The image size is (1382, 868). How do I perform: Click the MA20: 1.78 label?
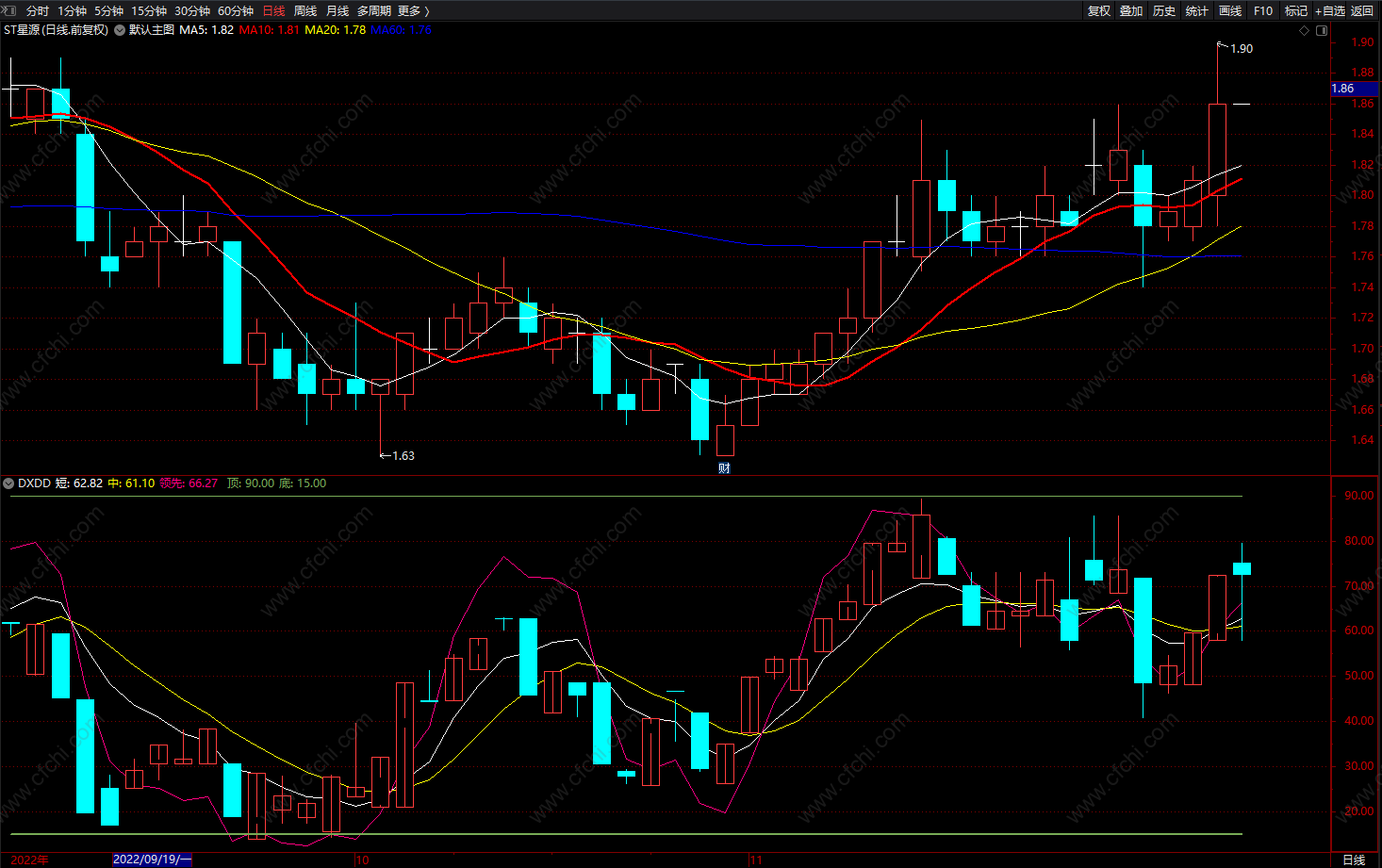pyautogui.click(x=335, y=30)
